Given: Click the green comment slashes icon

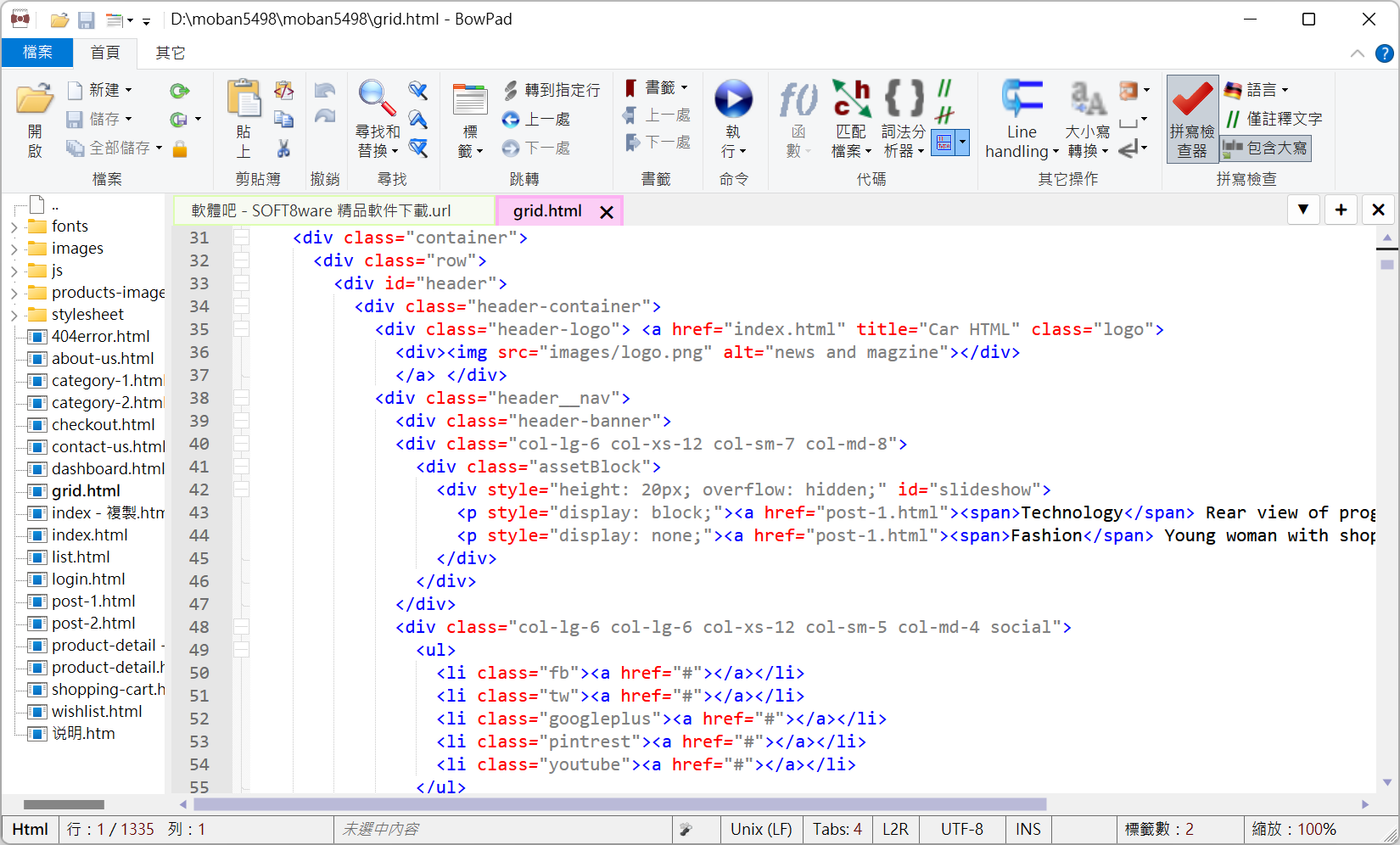Looking at the screenshot, I should tap(944, 89).
